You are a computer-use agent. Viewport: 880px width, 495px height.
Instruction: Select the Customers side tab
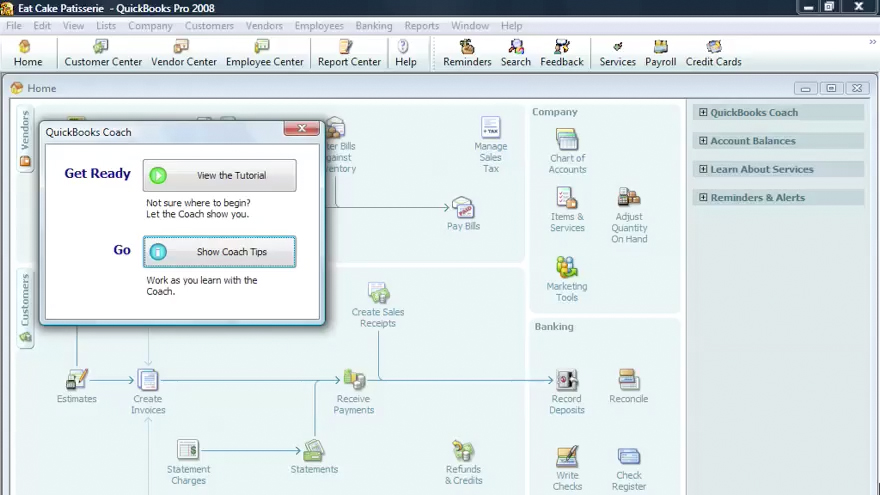[25, 308]
